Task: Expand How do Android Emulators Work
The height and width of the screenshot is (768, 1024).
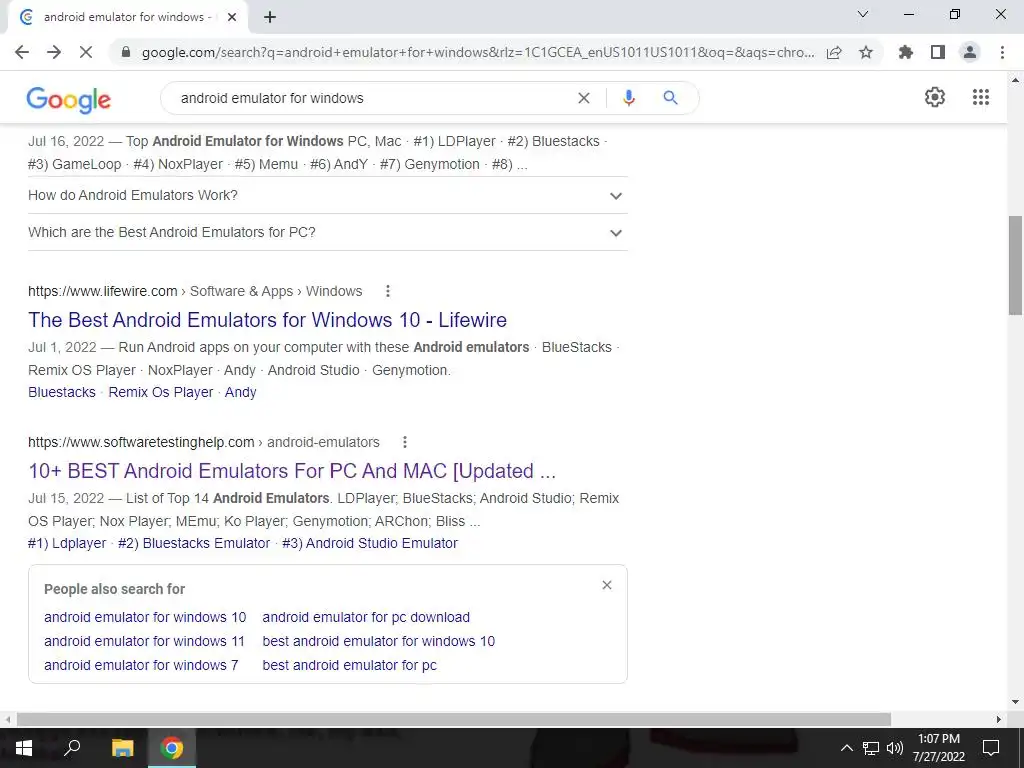Action: click(328, 195)
